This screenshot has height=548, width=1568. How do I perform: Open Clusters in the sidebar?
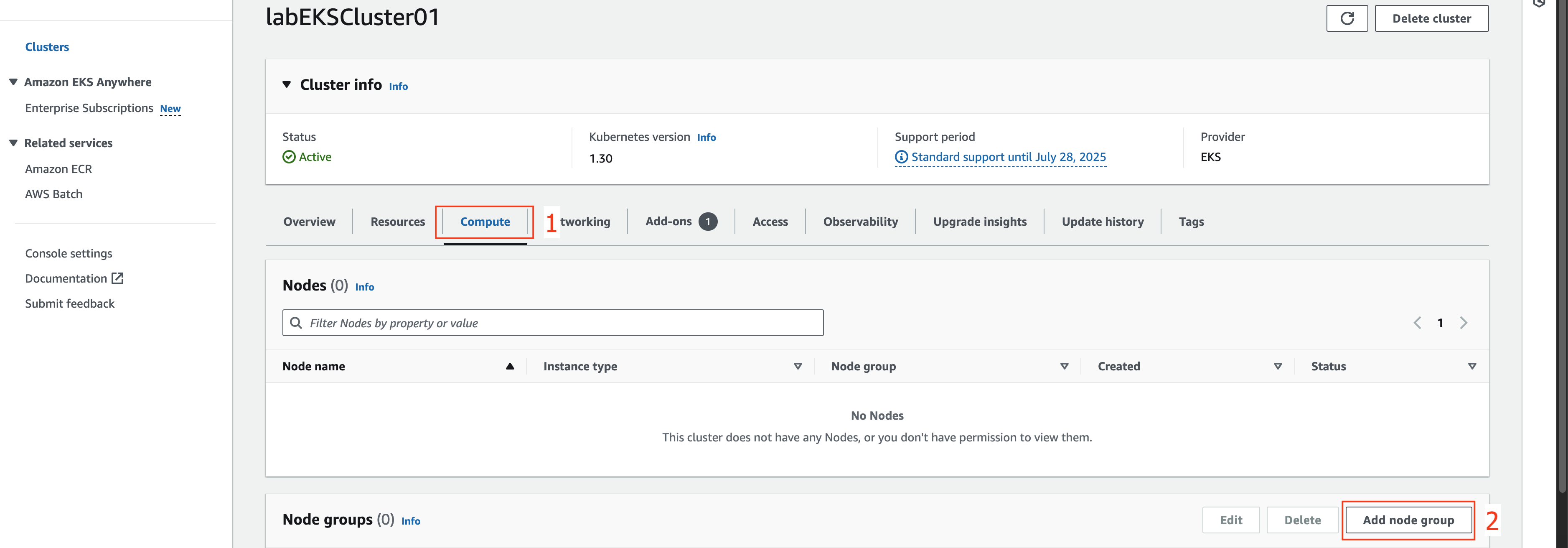pos(47,47)
